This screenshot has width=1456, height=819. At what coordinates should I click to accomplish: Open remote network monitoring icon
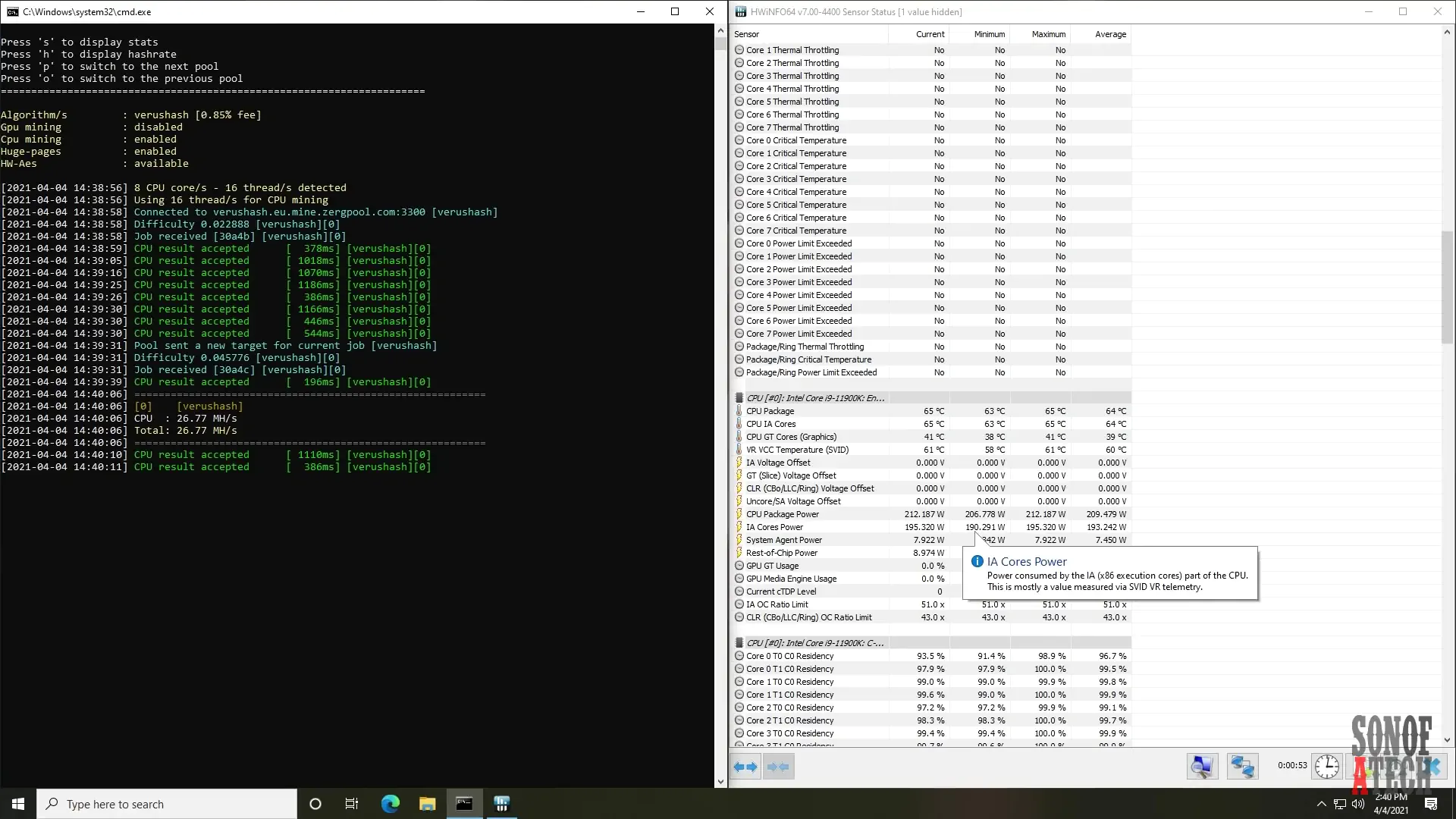[1242, 767]
